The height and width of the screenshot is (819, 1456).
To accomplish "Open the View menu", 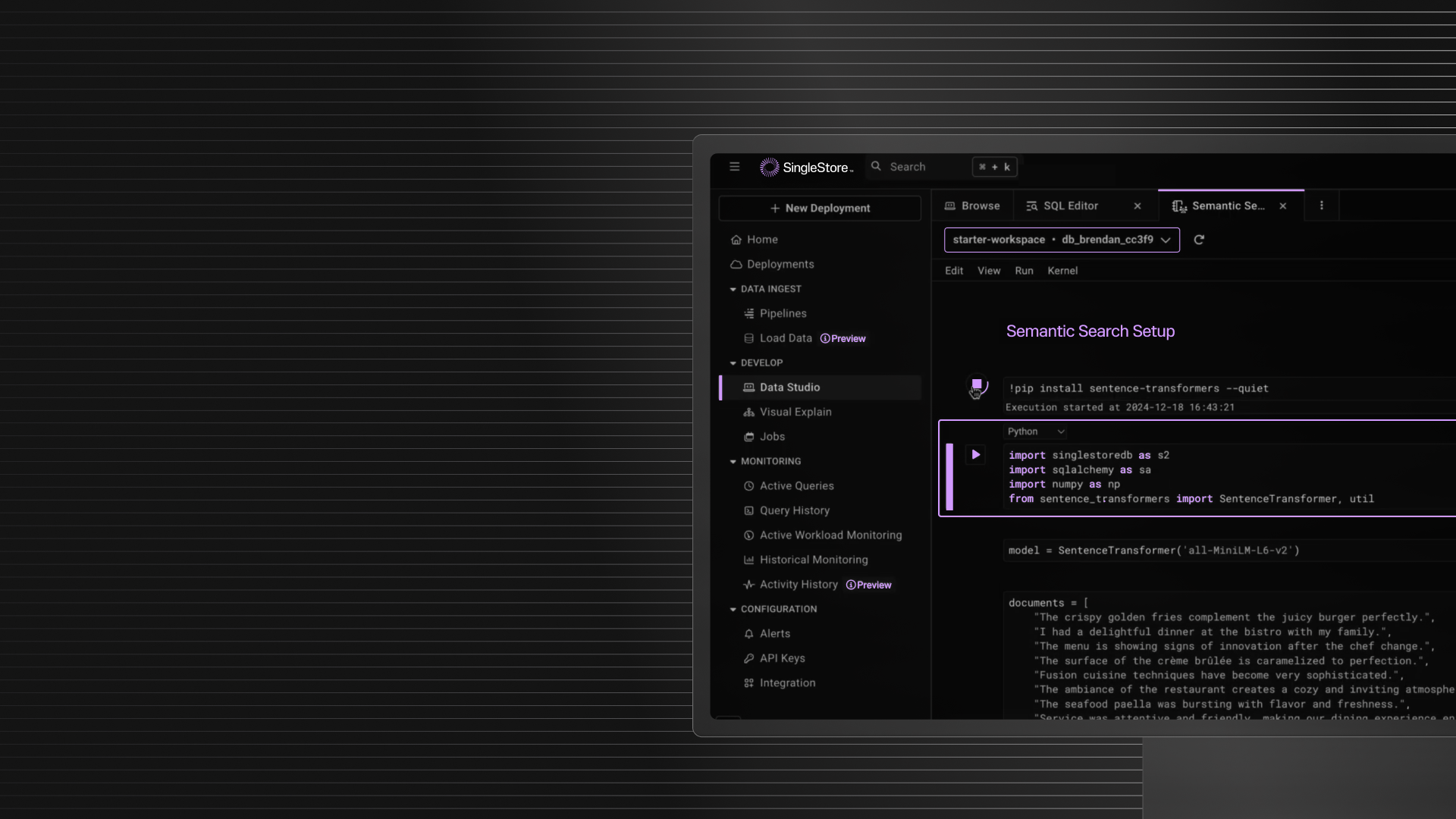I will [x=989, y=271].
